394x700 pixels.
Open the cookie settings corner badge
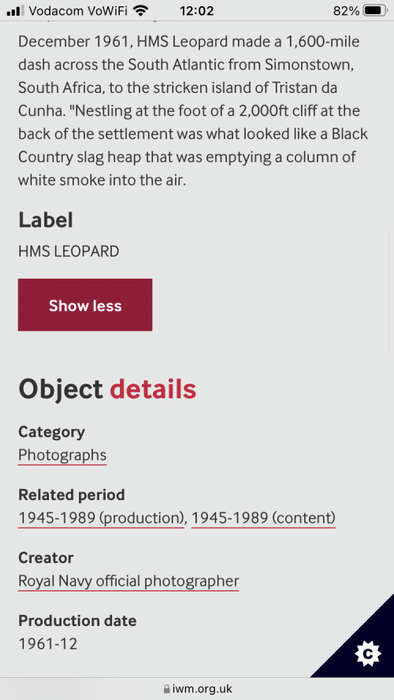coord(367,654)
